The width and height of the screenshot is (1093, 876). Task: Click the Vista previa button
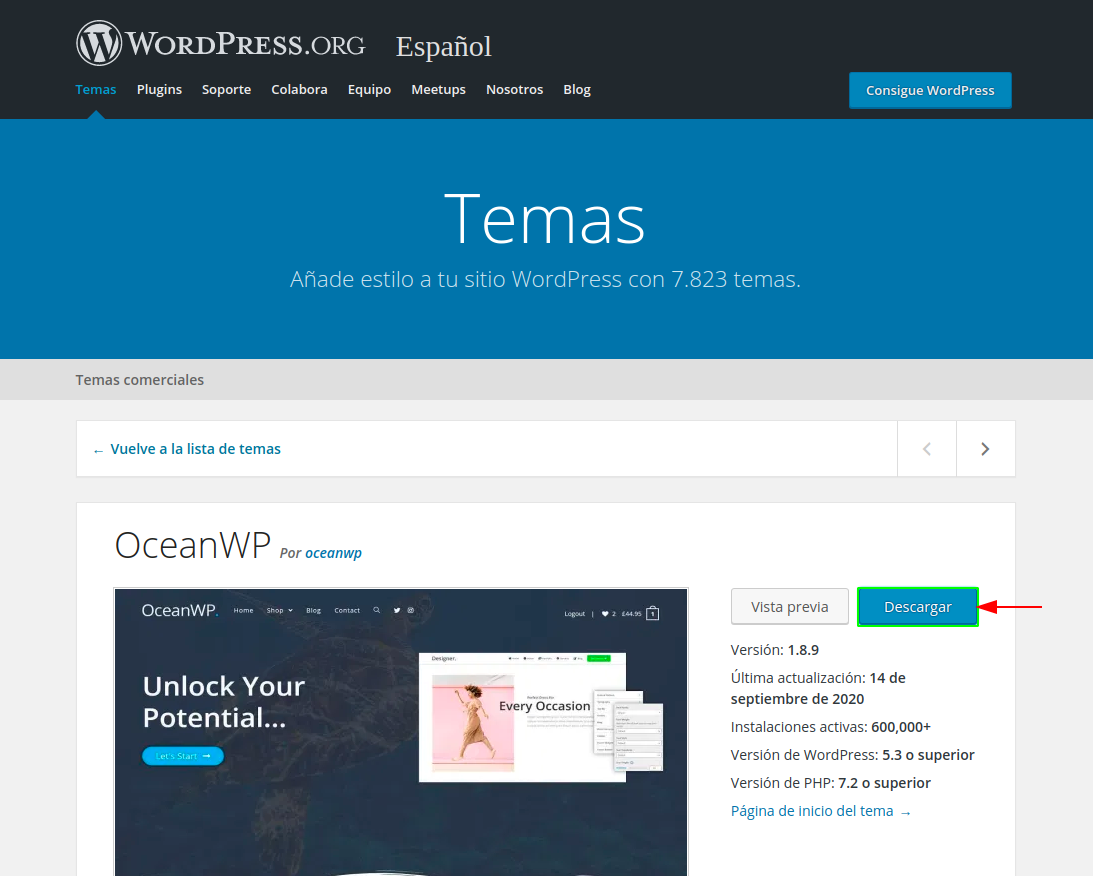coord(790,607)
